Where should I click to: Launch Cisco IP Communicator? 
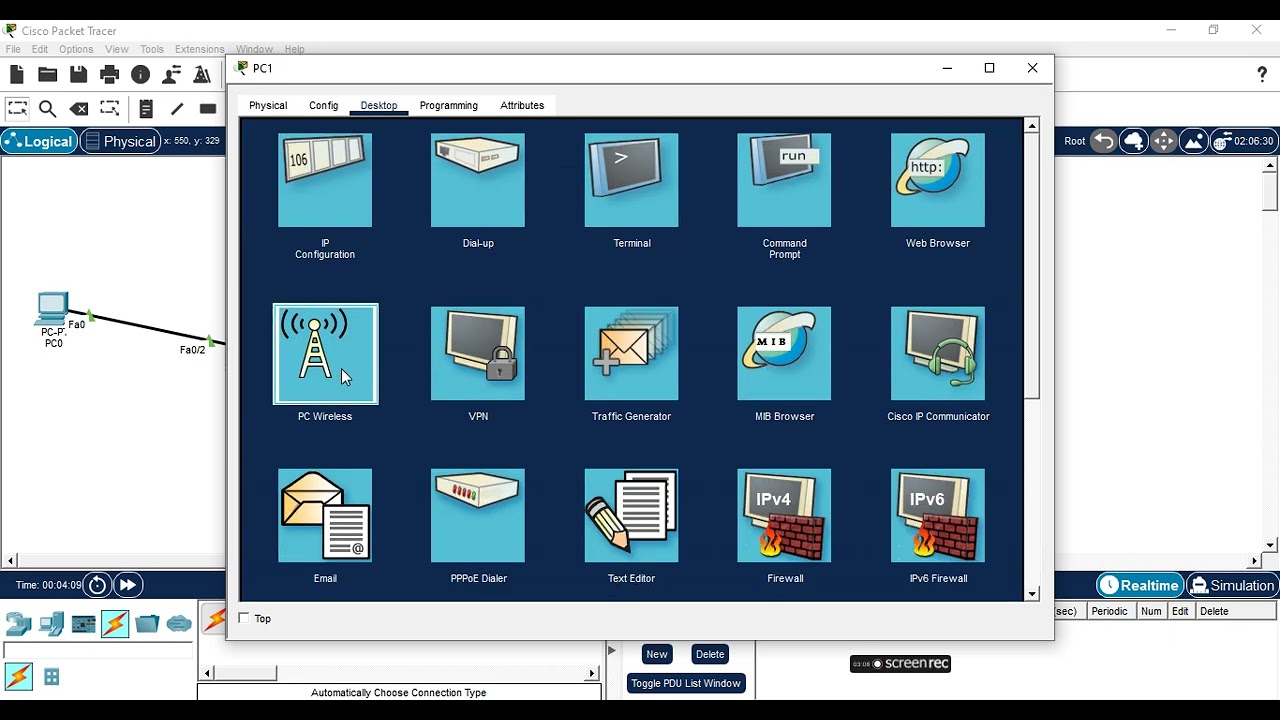[938, 354]
